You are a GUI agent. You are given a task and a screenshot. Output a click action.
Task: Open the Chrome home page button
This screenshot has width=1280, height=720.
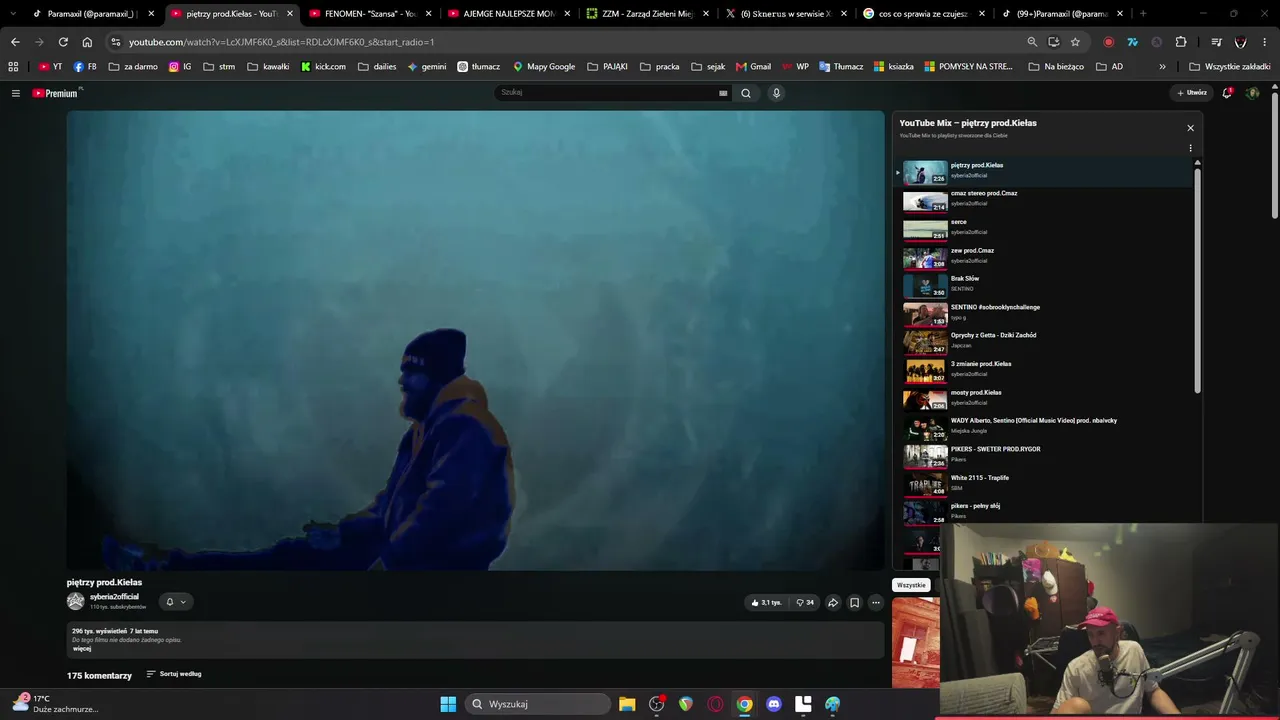87,42
